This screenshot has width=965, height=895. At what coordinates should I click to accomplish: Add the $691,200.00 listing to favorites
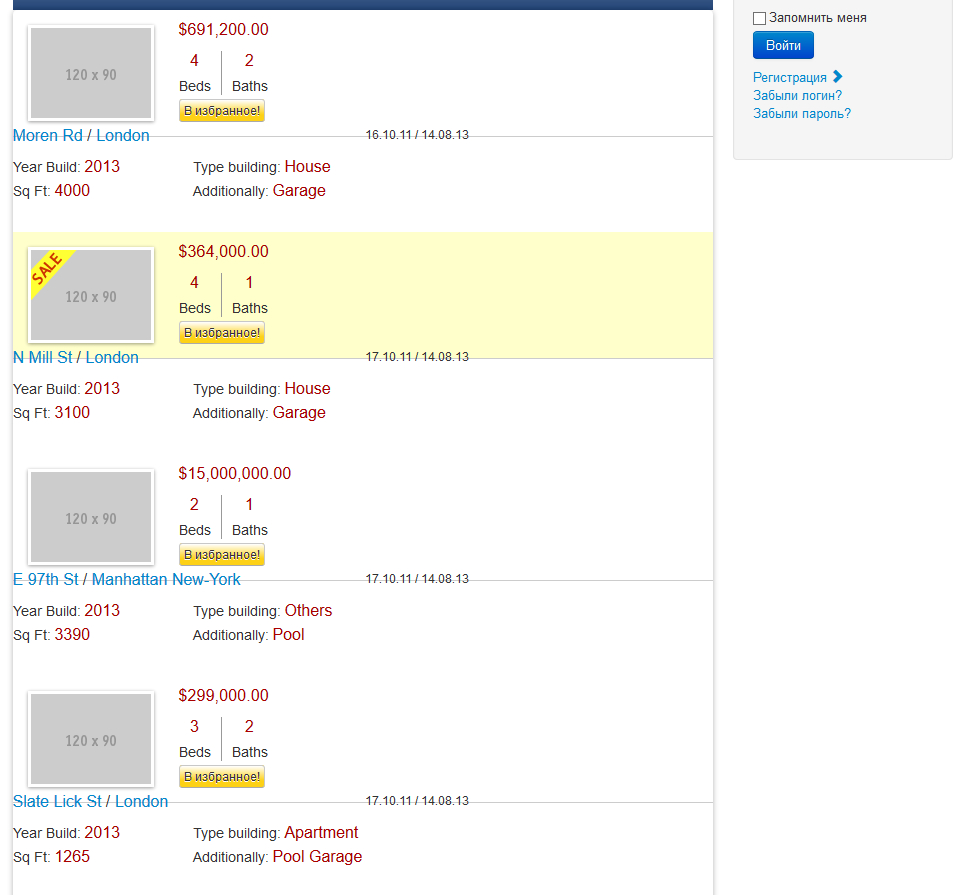222,111
